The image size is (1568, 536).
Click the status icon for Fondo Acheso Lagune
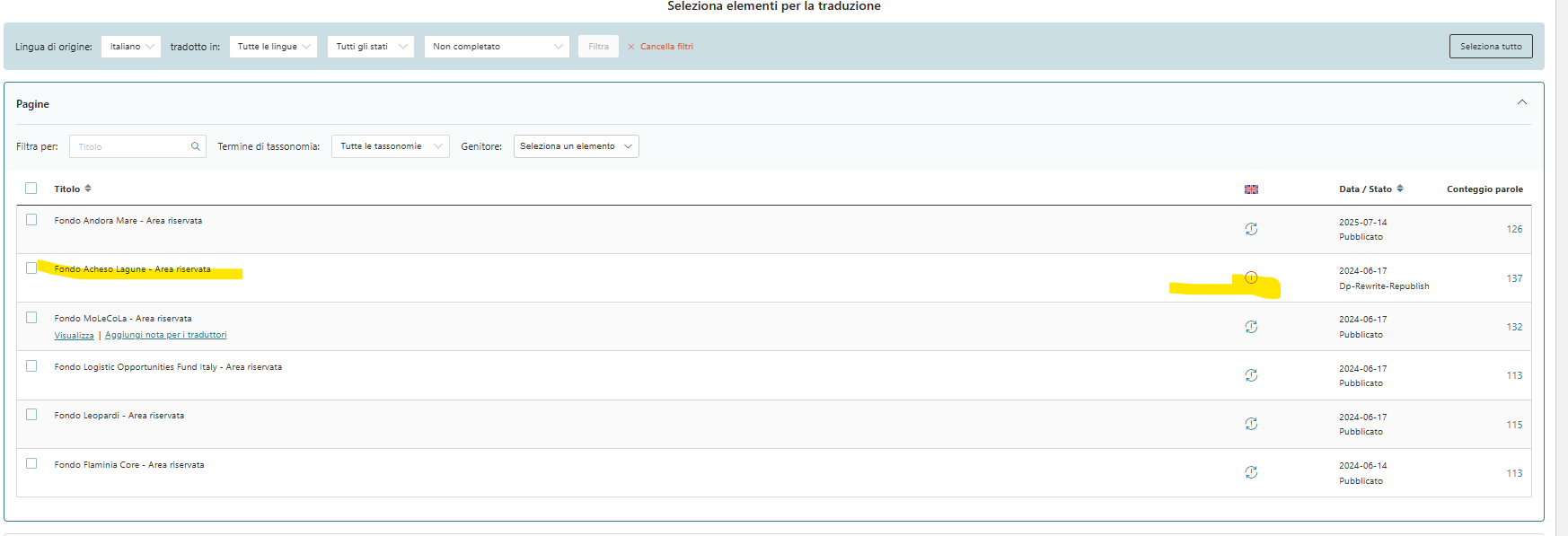coord(1251,277)
